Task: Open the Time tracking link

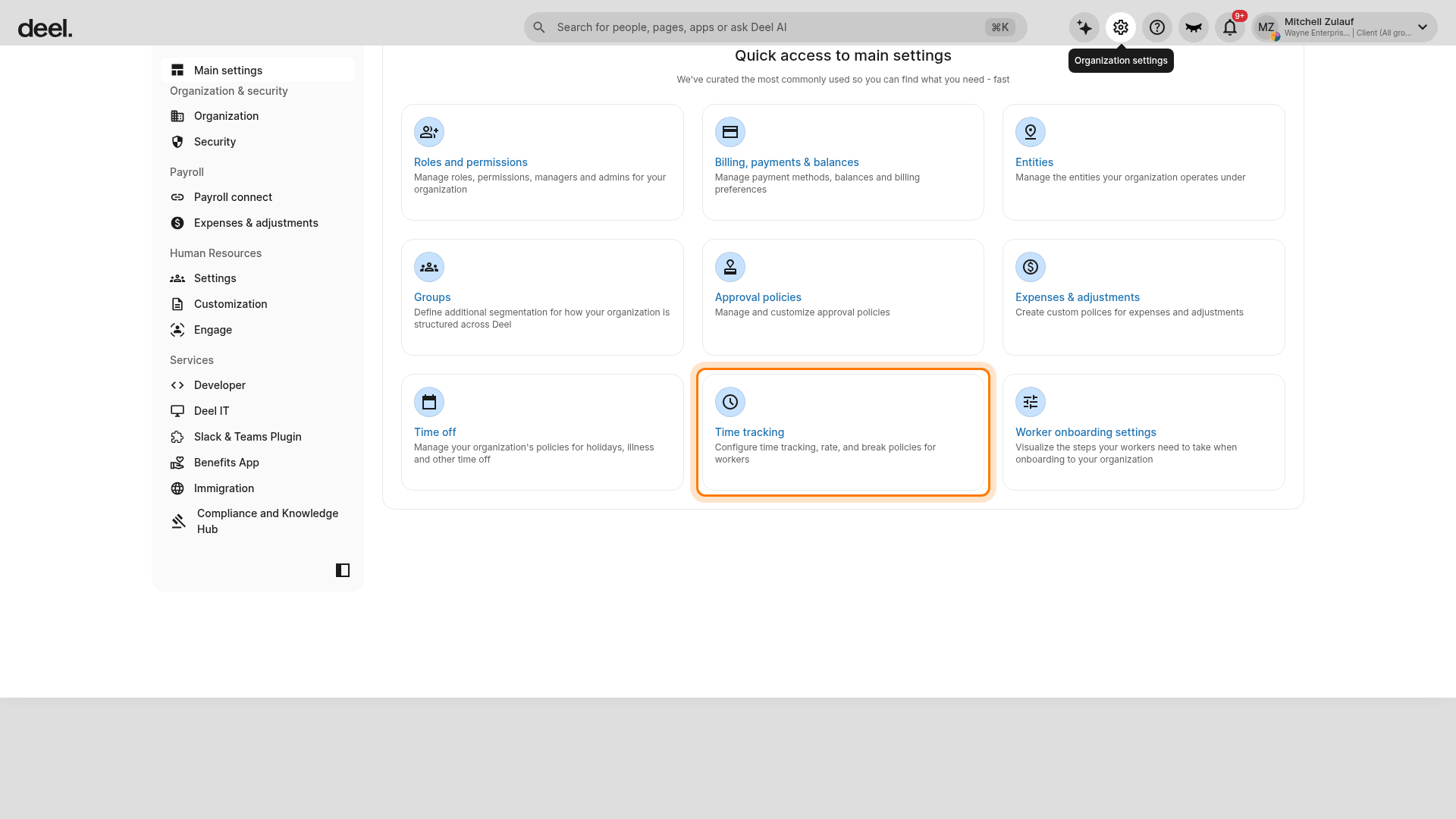Action: (x=749, y=432)
